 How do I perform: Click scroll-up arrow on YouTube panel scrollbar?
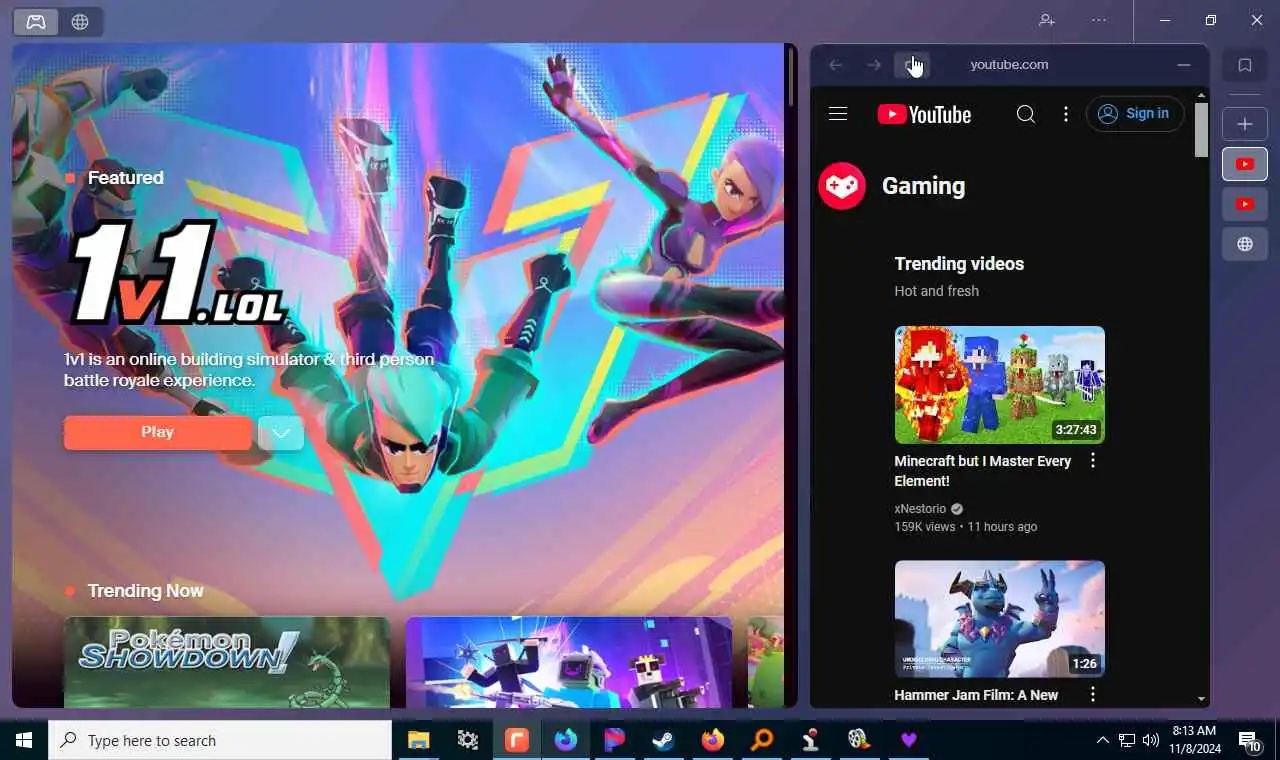[1201, 95]
